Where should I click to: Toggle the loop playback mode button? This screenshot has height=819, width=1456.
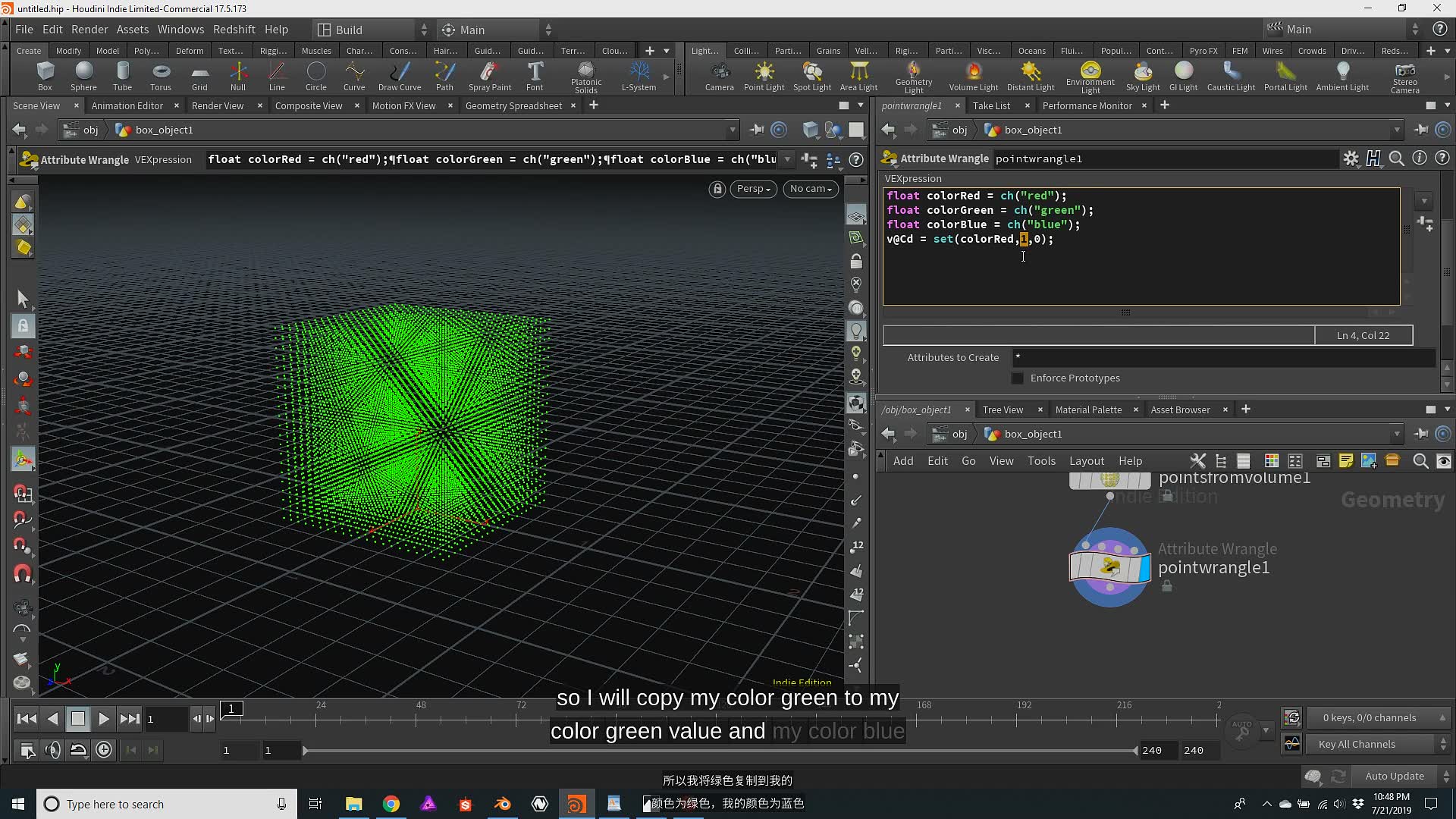78,750
